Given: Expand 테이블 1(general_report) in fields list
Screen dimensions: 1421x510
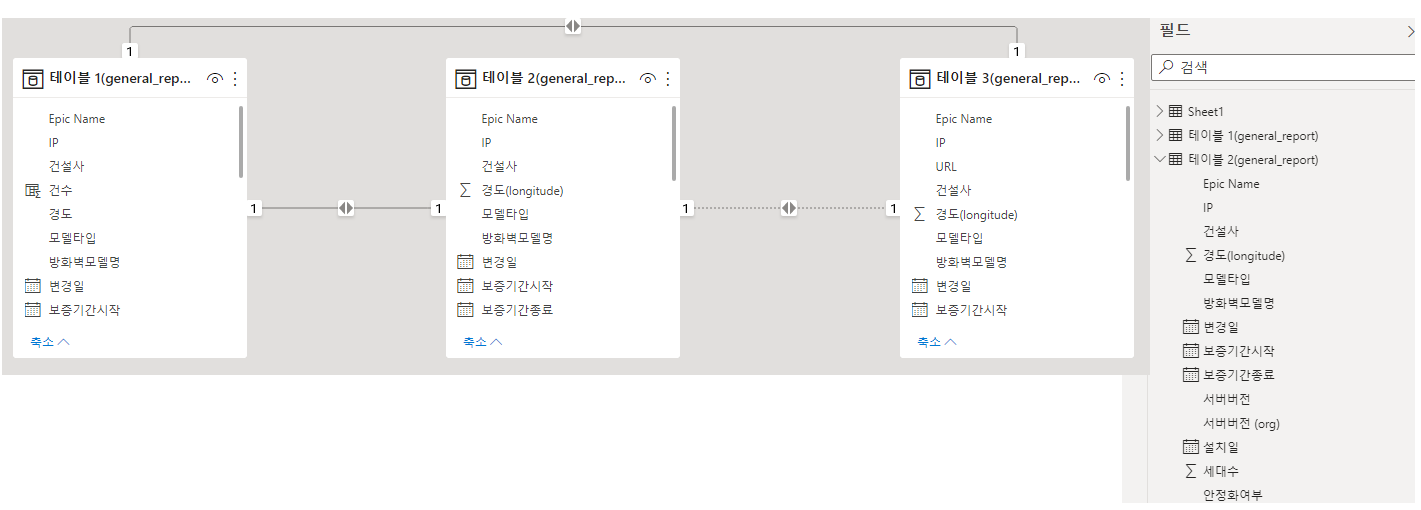Looking at the screenshot, I should [x=1160, y=135].
